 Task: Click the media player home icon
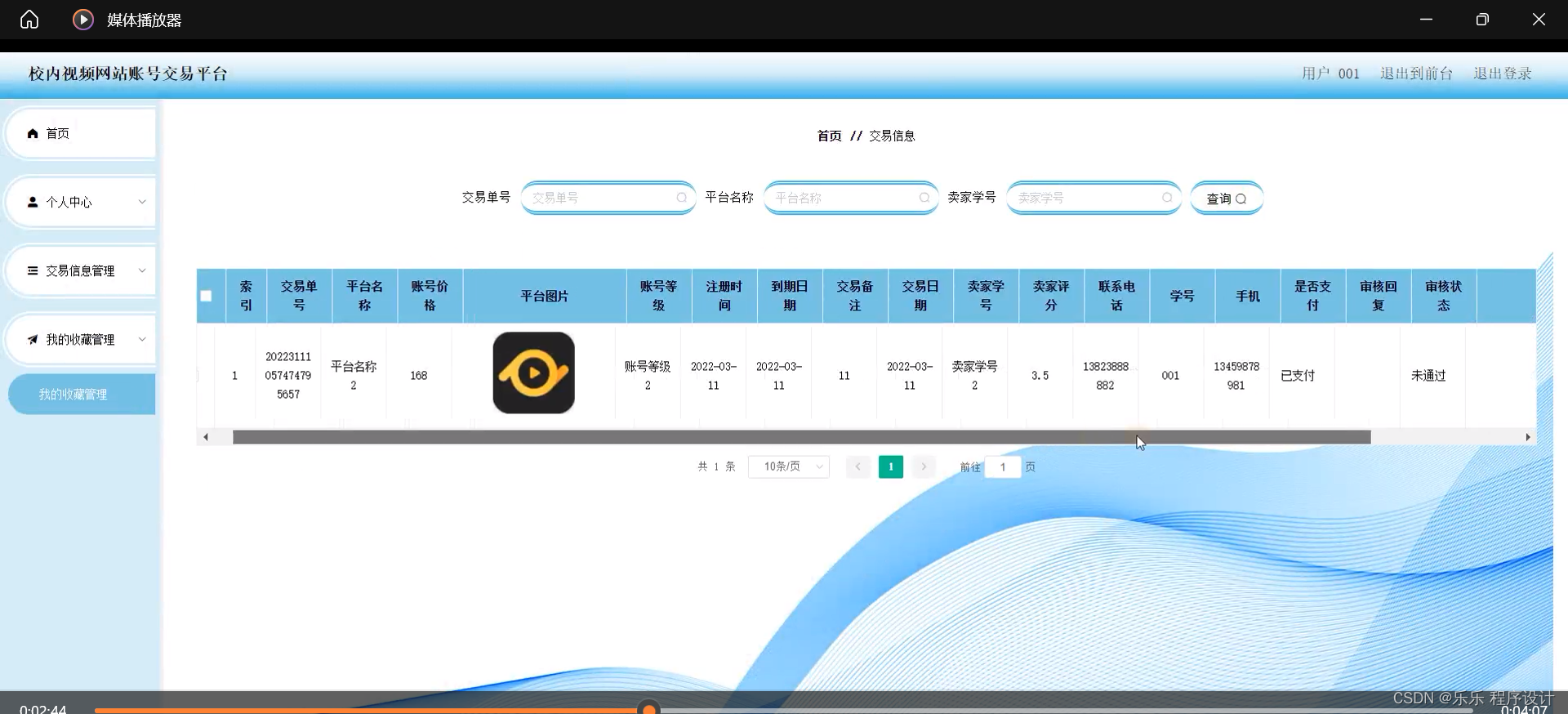[x=29, y=19]
